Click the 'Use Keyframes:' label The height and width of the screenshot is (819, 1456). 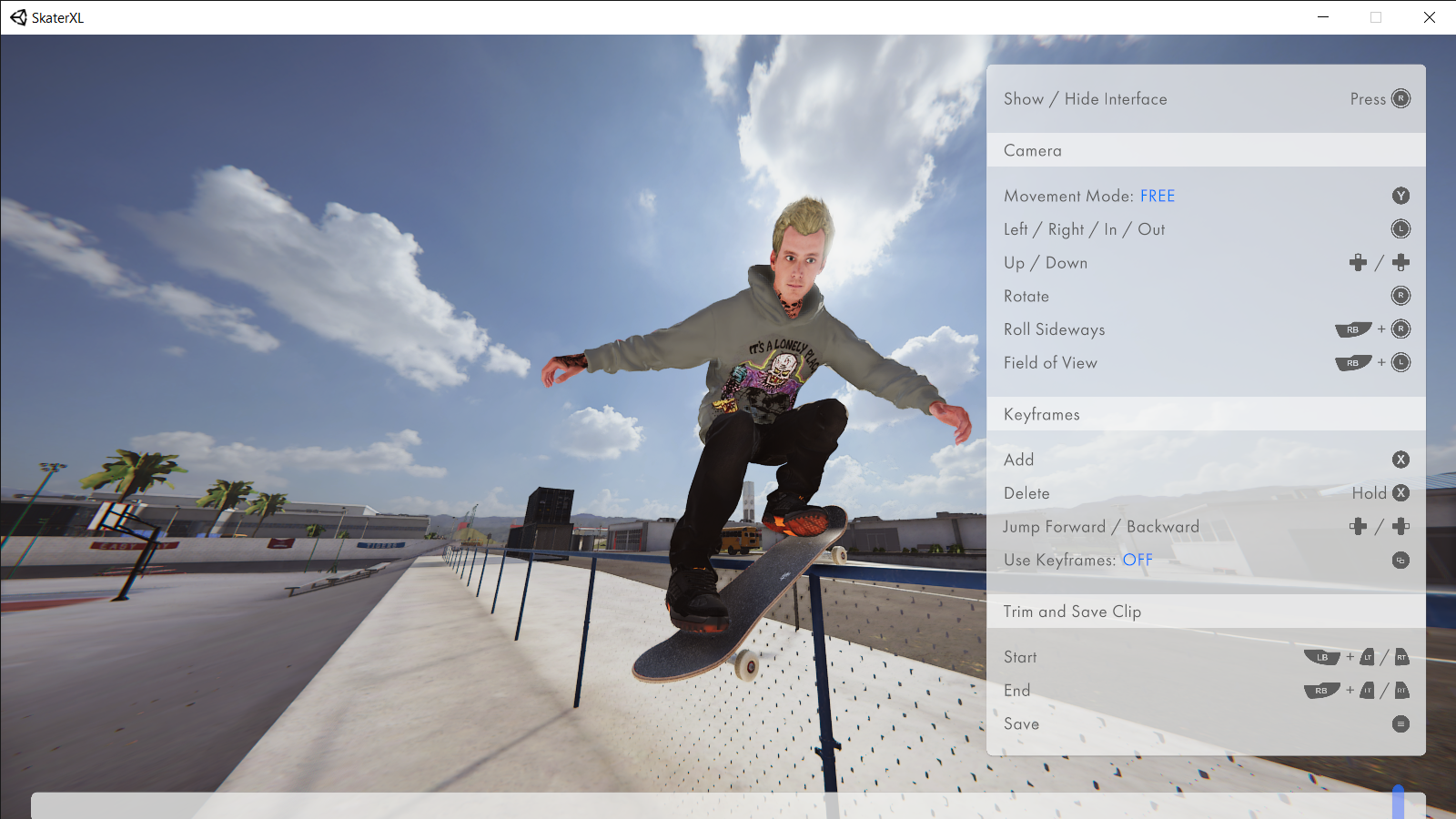click(1060, 560)
